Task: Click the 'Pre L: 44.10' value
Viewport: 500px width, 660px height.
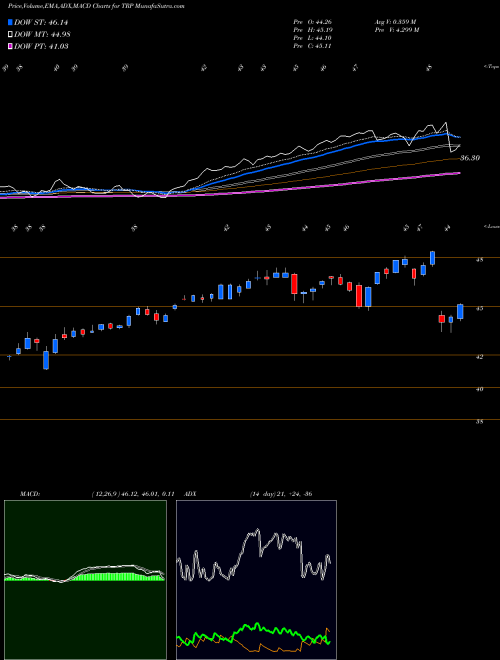Action: 313,38
